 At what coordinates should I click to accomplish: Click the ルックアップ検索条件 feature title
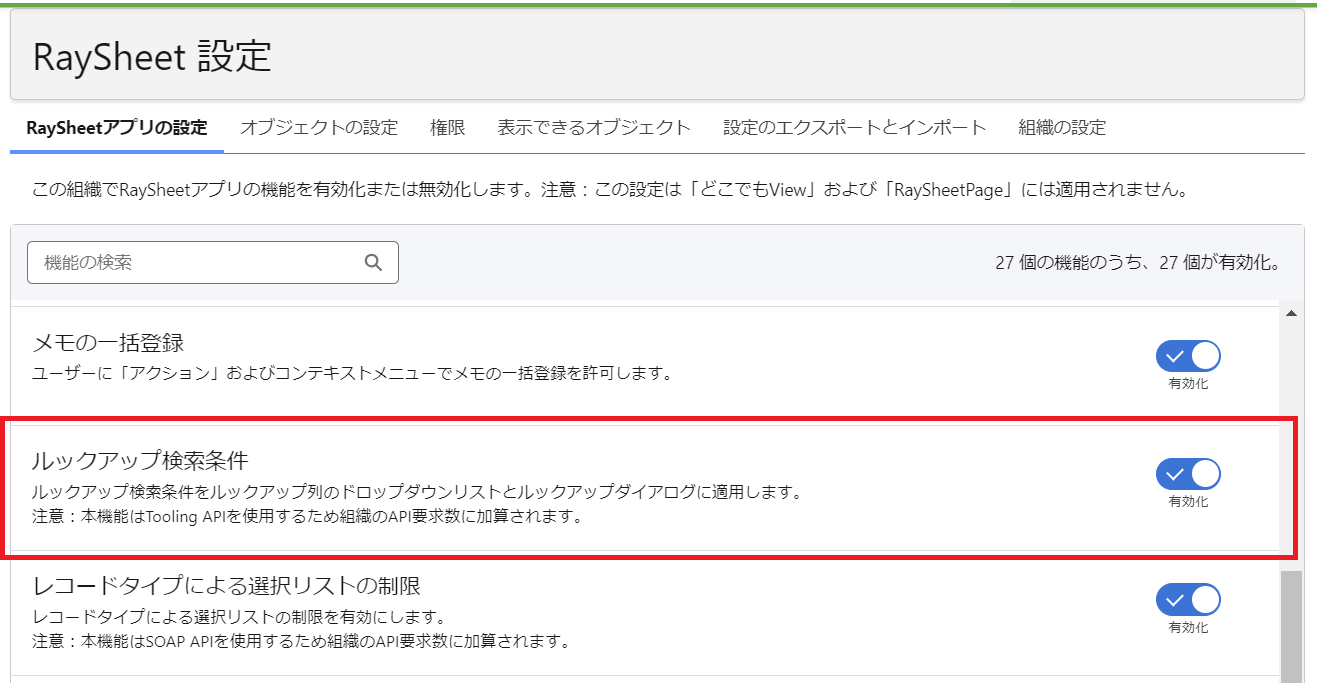coord(140,461)
